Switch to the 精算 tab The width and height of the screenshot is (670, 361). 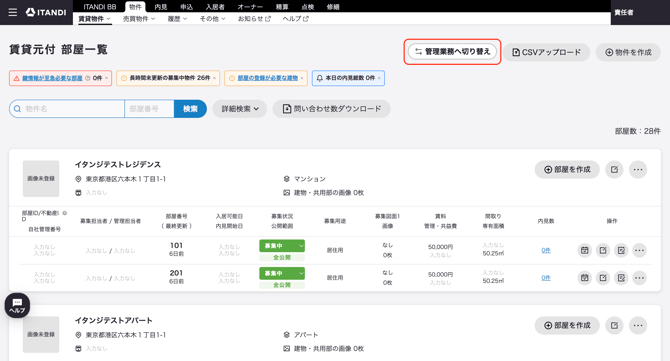(282, 7)
